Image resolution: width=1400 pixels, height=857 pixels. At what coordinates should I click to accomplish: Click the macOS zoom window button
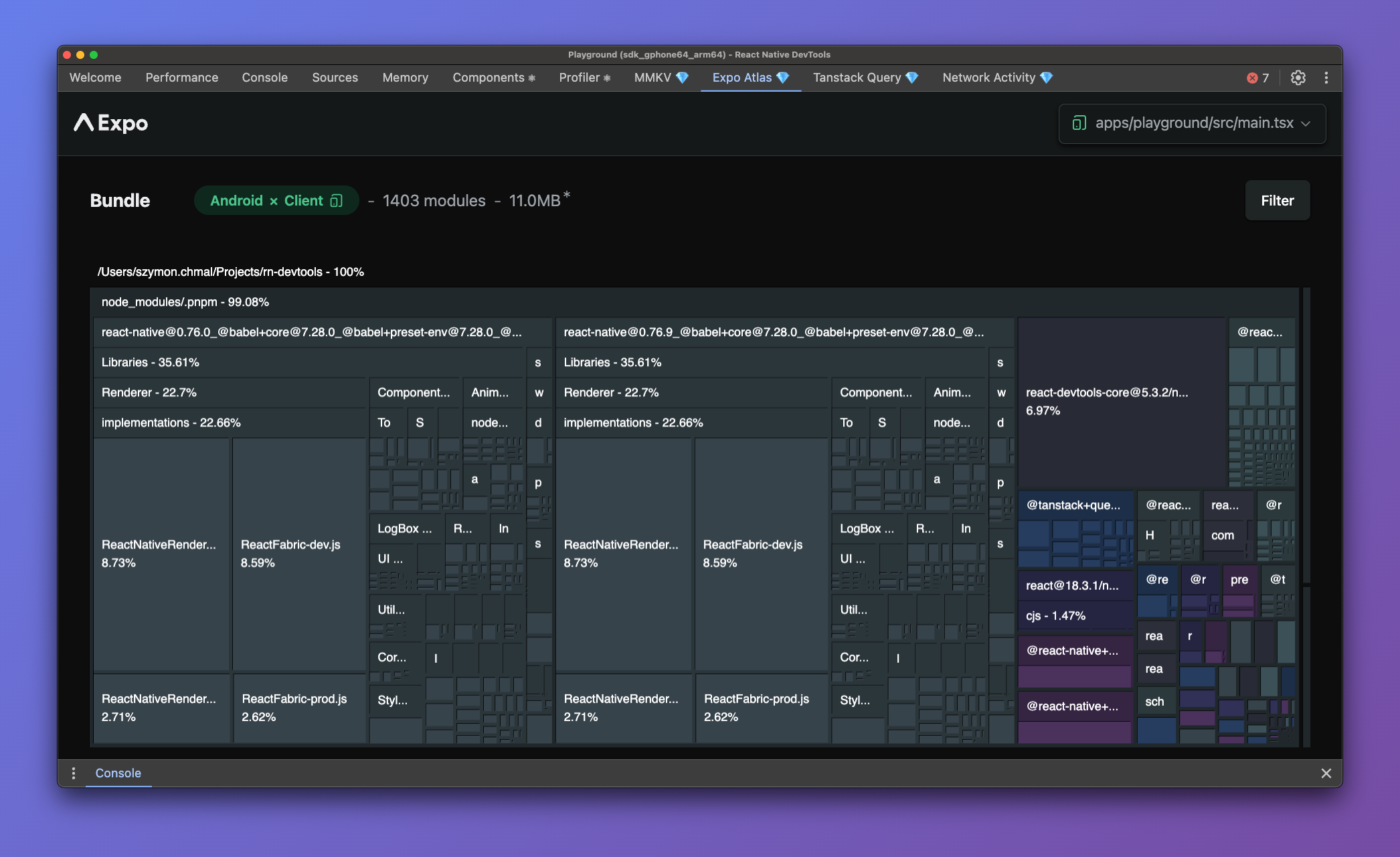point(94,55)
